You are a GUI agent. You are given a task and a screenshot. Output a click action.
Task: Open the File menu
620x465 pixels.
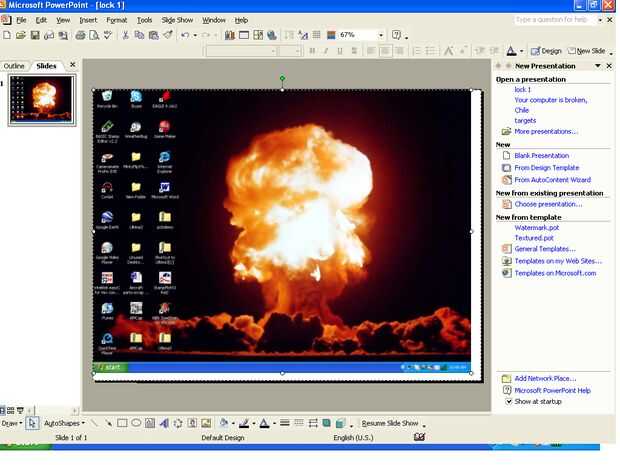click(x=21, y=20)
